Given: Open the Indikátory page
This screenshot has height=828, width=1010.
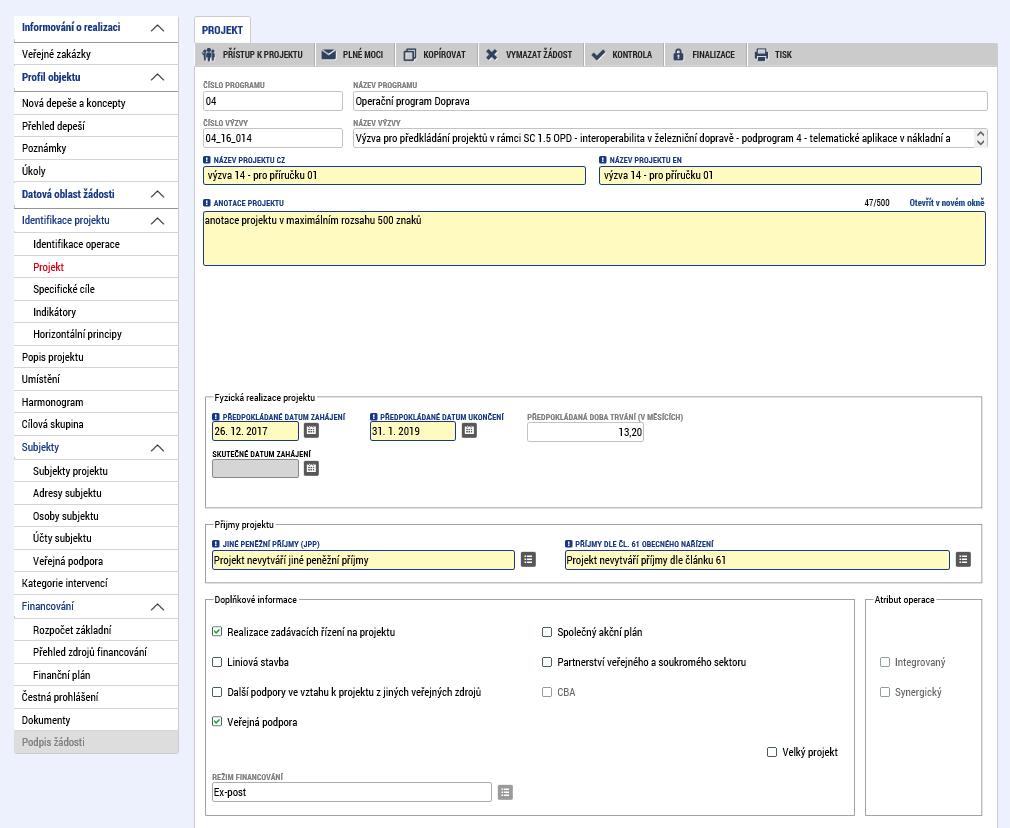Looking at the screenshot, I should (x=96, y=312).
